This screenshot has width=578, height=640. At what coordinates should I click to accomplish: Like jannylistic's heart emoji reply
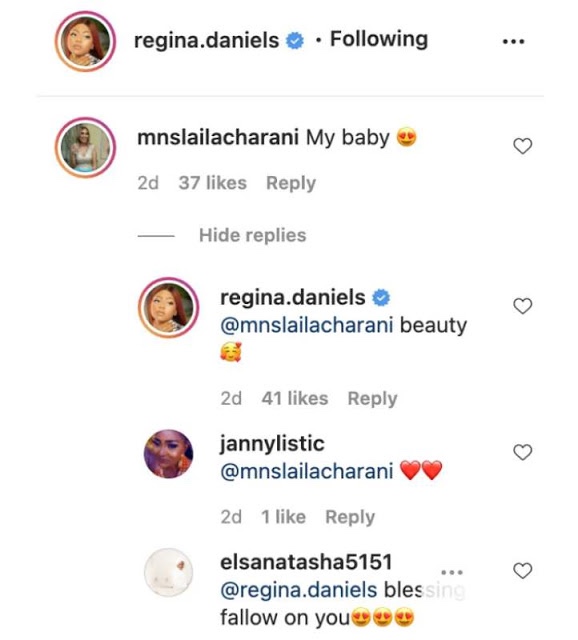[522, 452]
